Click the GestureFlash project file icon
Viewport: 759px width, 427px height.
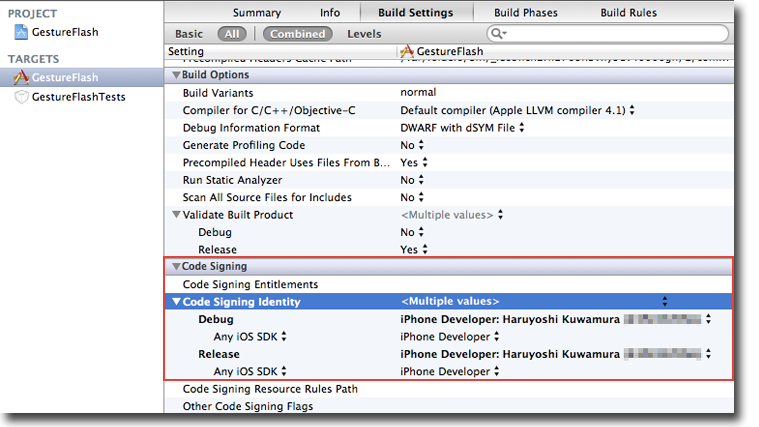pyautogui.click(x=22, y=33)
